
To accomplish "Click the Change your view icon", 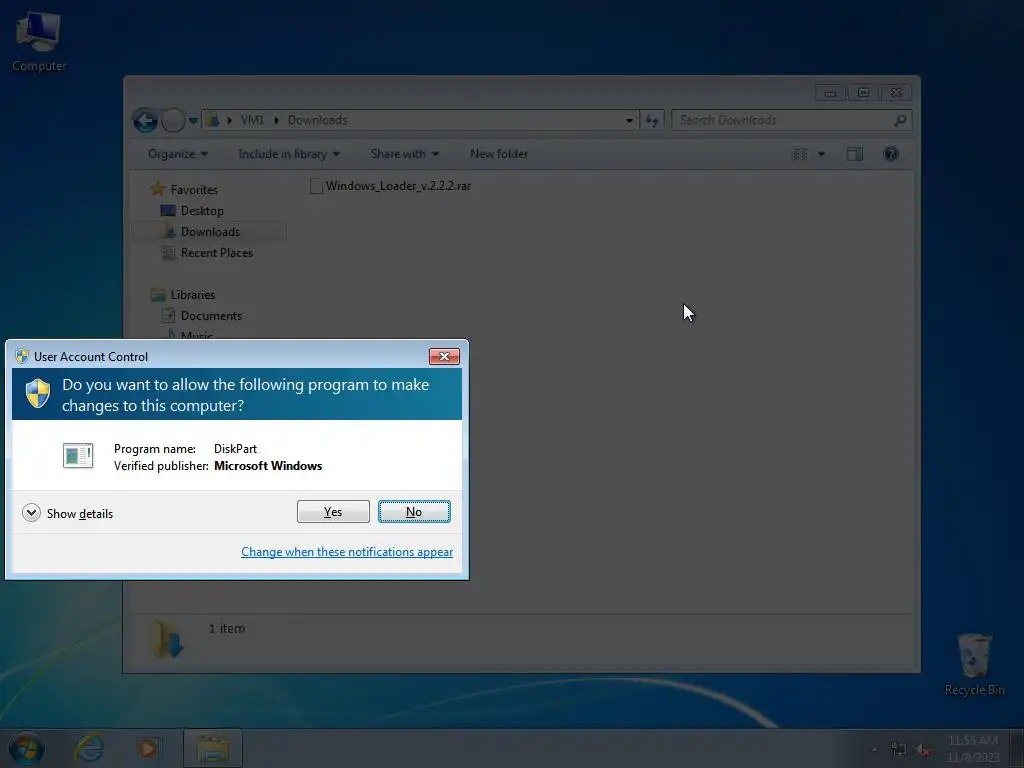I will 799,154.
